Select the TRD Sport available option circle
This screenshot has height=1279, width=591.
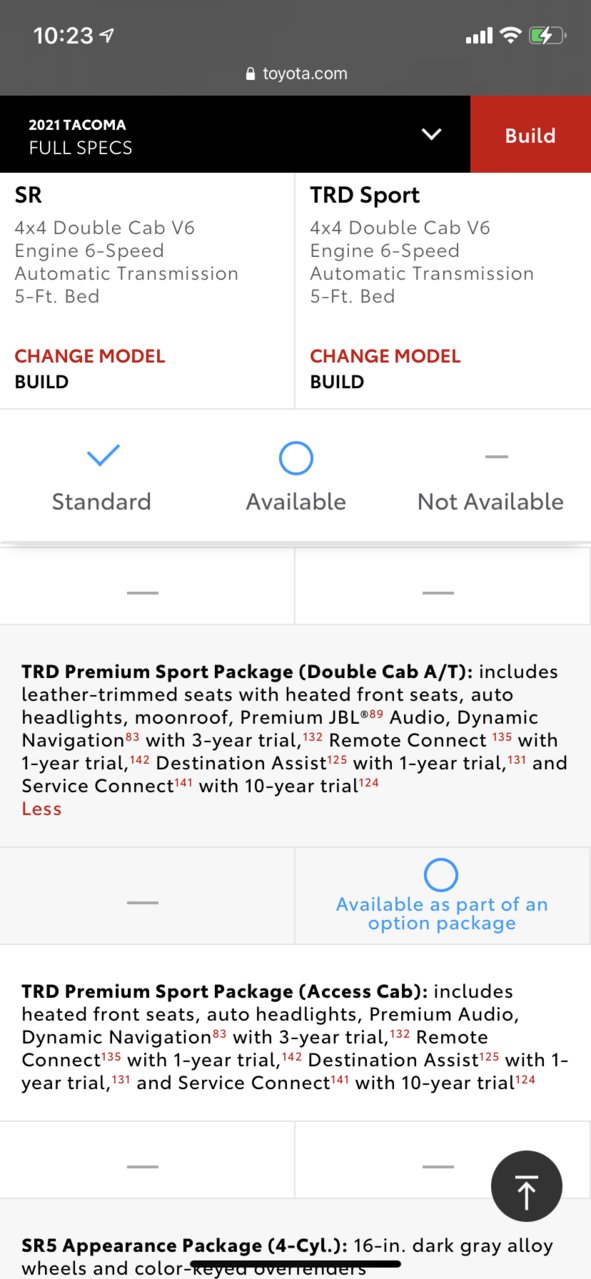tap(441, 875)
